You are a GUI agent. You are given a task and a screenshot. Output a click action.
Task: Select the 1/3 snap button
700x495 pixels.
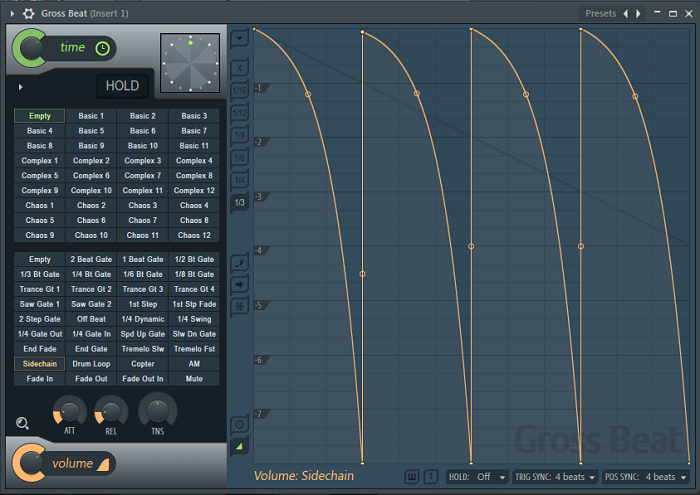point(240,202)
